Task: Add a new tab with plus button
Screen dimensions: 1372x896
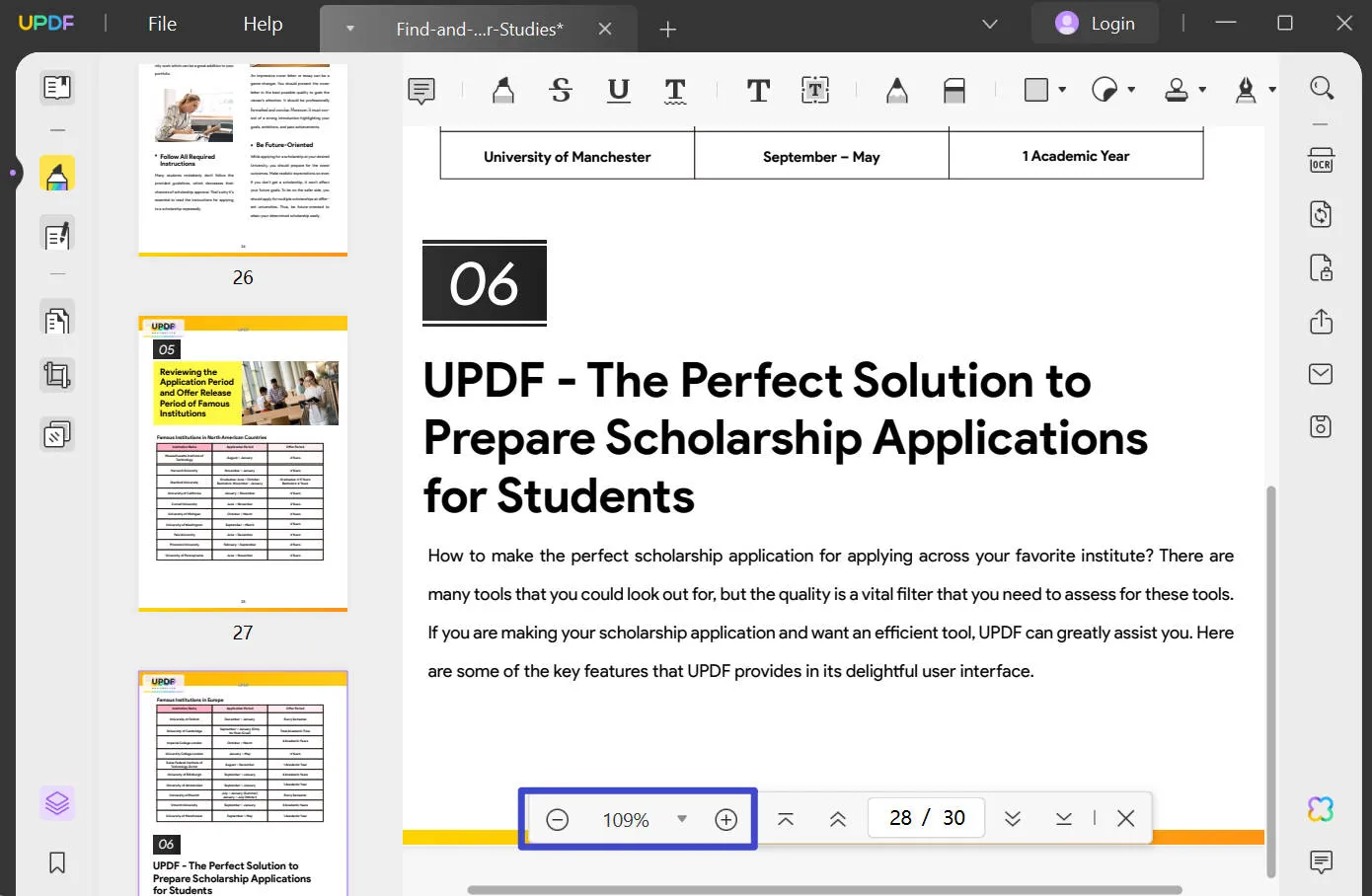Action: pos(668,30)
